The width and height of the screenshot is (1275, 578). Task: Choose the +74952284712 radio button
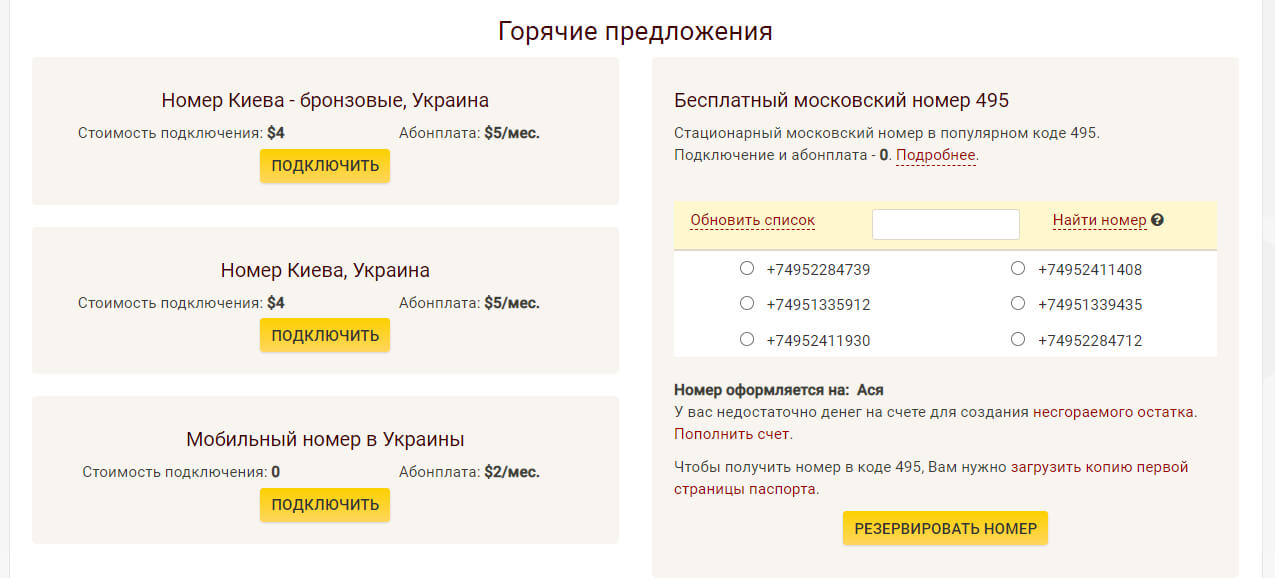tap(1018, 339)
